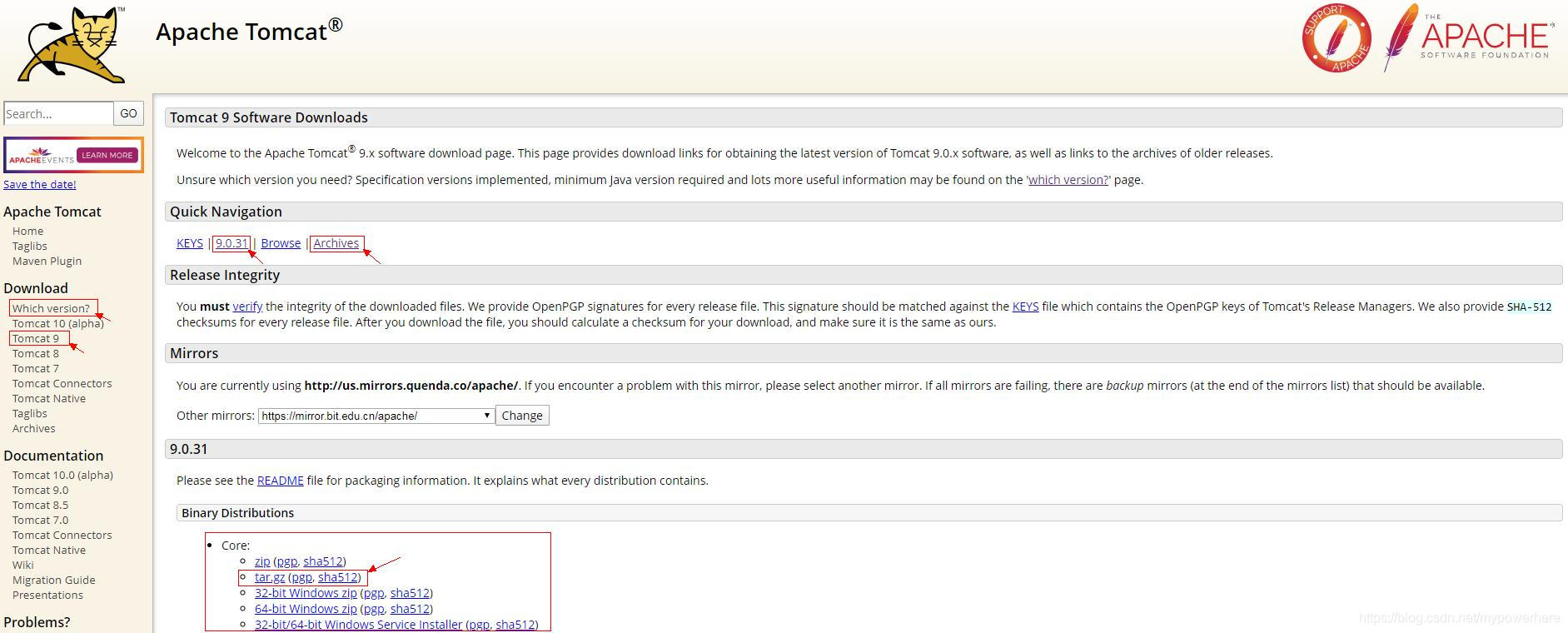Screen dimensions: 1568x633
Task: Open sha512 for 32-bit Windows zip
Action: pyautogui.click(x=411, y=593)
